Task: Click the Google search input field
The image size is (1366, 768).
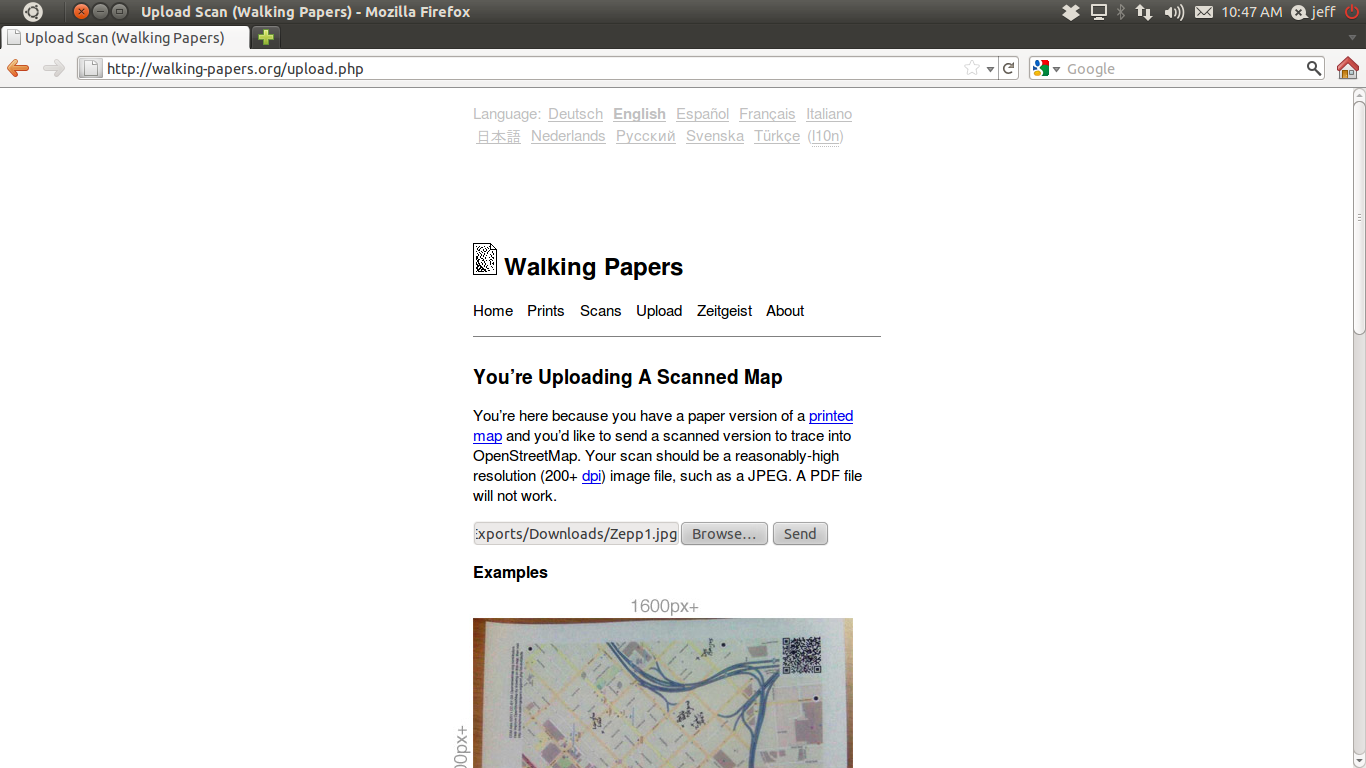Action: [1180, 69]
